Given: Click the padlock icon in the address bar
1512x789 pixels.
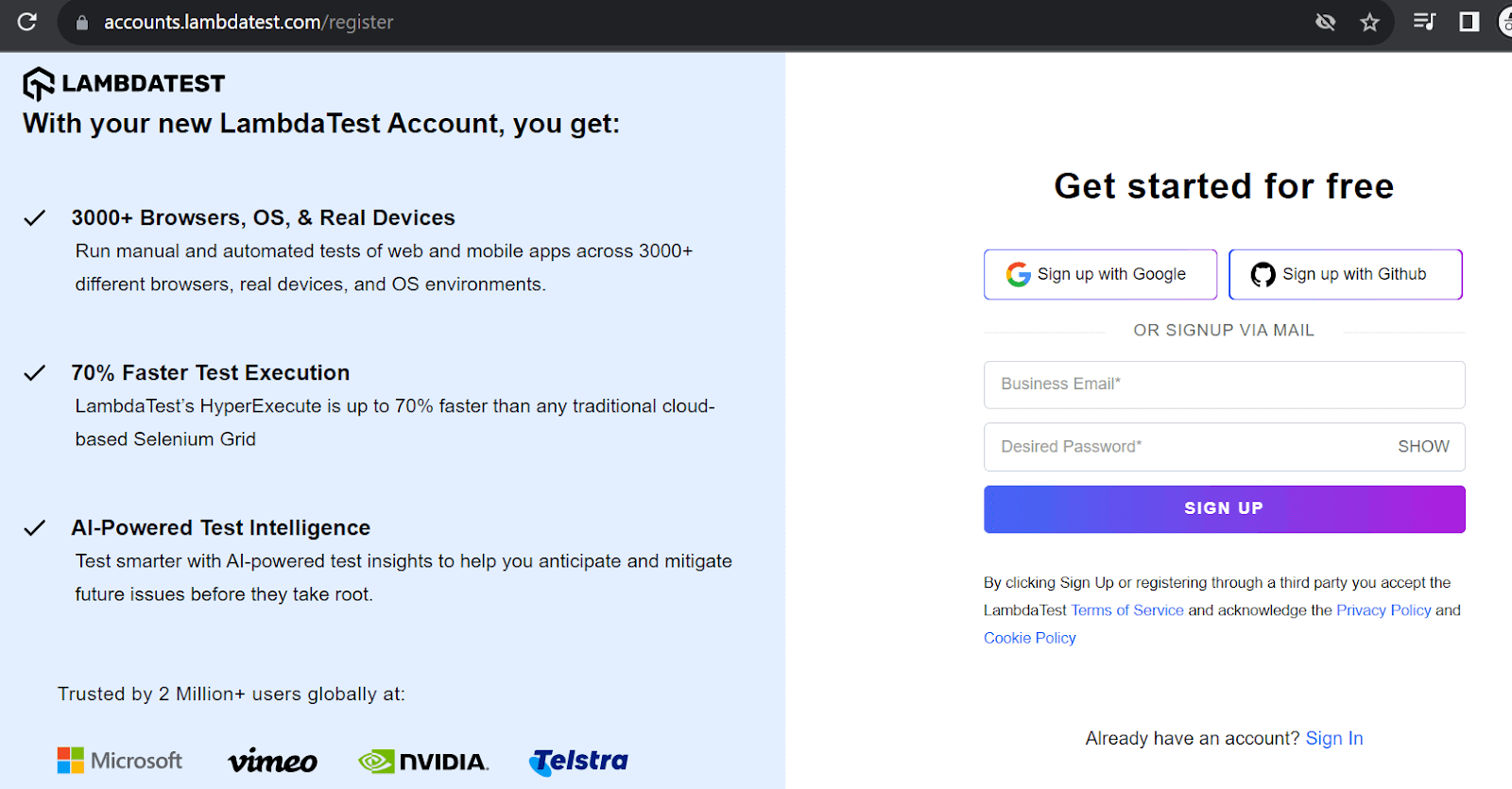Looking at the screenshot, I should pos(81,22).
